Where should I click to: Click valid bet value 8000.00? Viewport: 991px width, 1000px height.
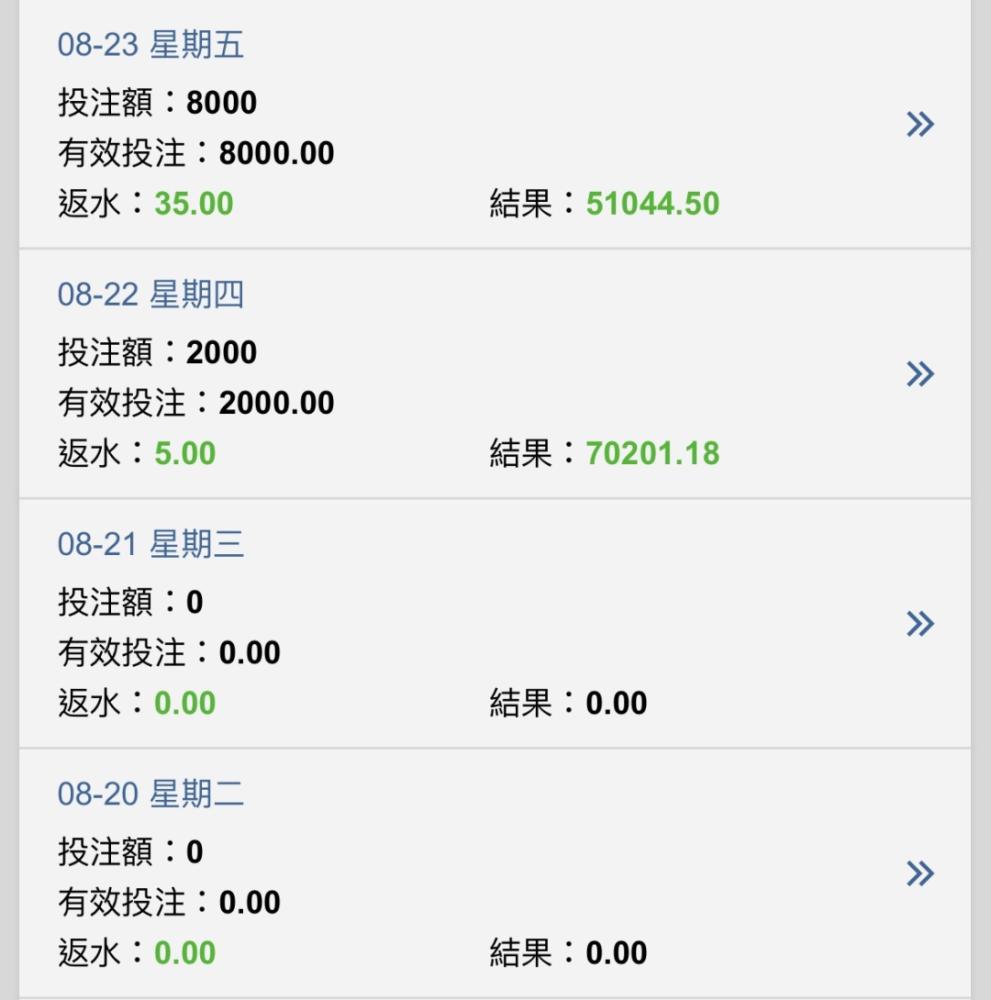coord(276,154)
